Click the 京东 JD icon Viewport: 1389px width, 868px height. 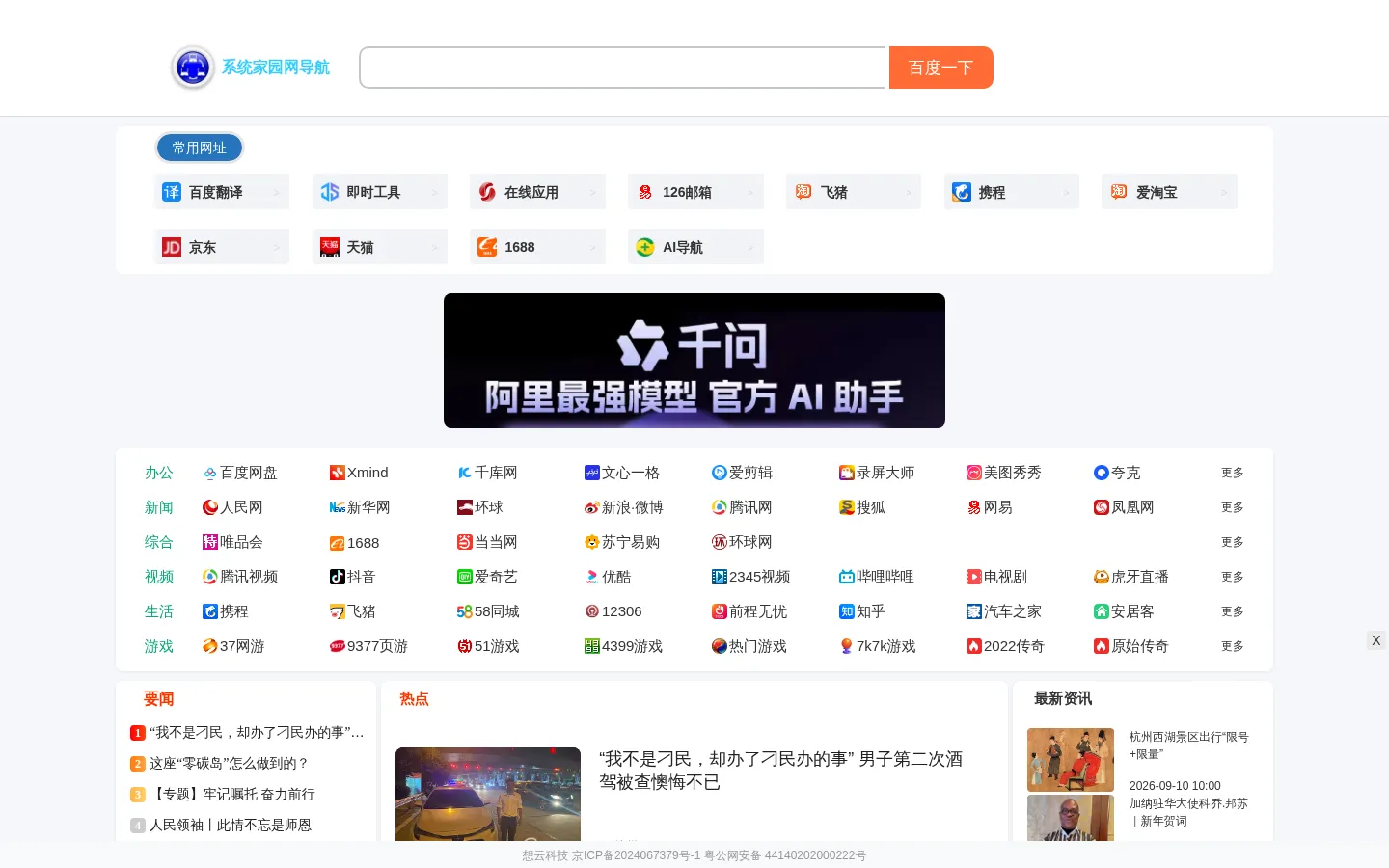[172, 247]
